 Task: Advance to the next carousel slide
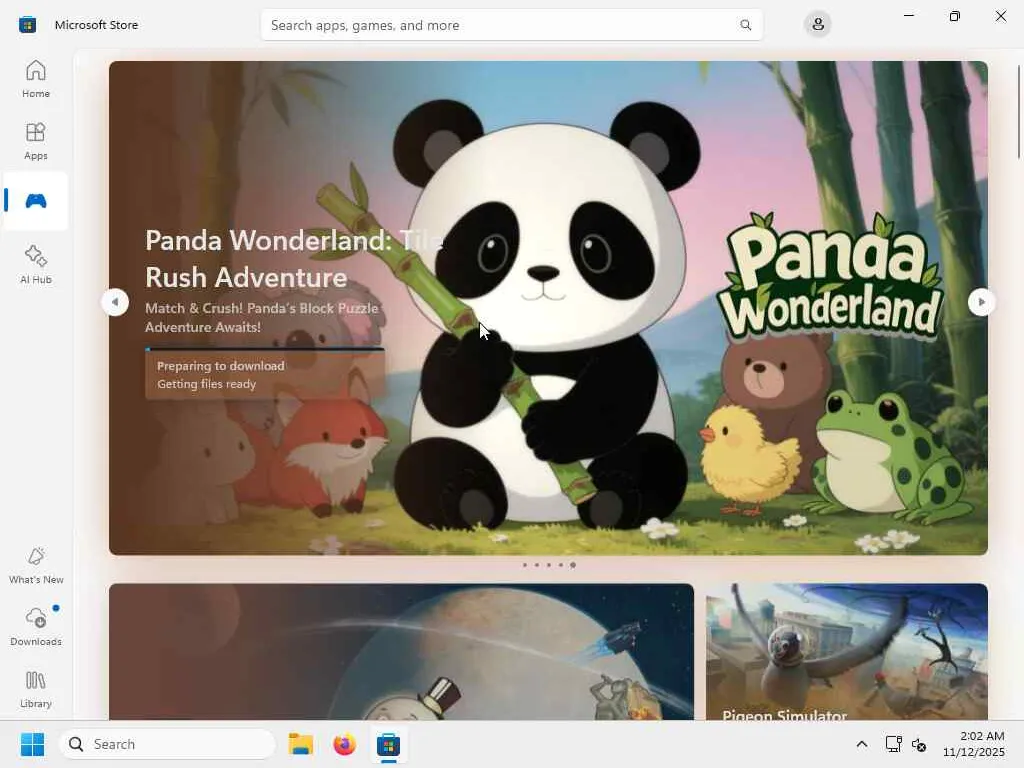(x=981, y=302)
